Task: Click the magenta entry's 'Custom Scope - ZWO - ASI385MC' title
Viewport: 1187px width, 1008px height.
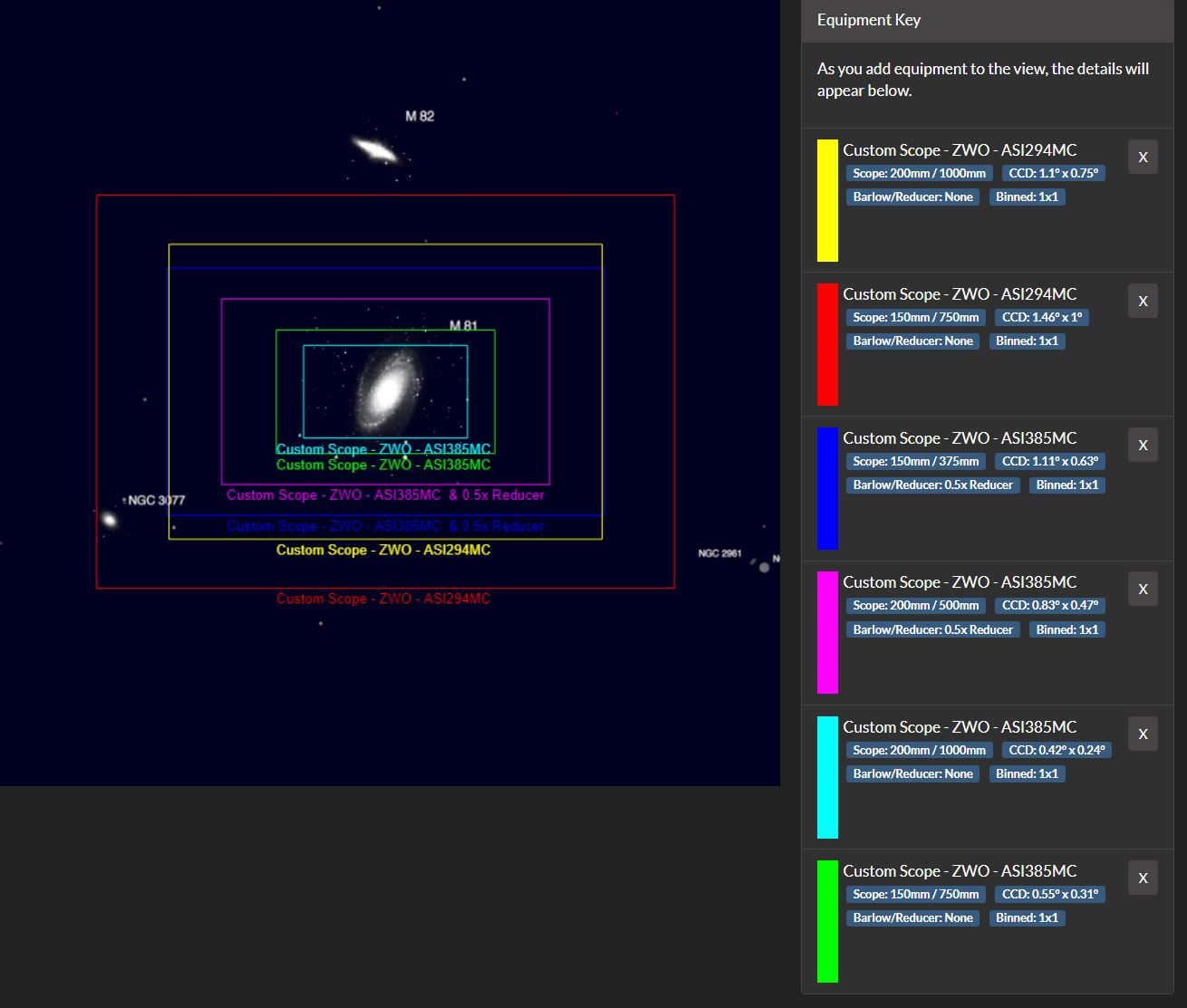Action: [960, 582]
